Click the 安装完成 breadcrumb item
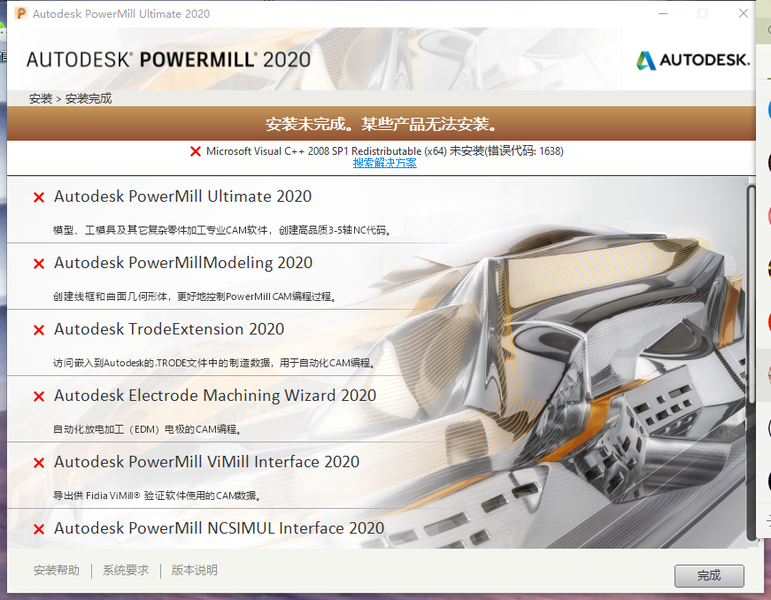Image resolution: width=771 pixels, height=600 pixels. point(89,99)
